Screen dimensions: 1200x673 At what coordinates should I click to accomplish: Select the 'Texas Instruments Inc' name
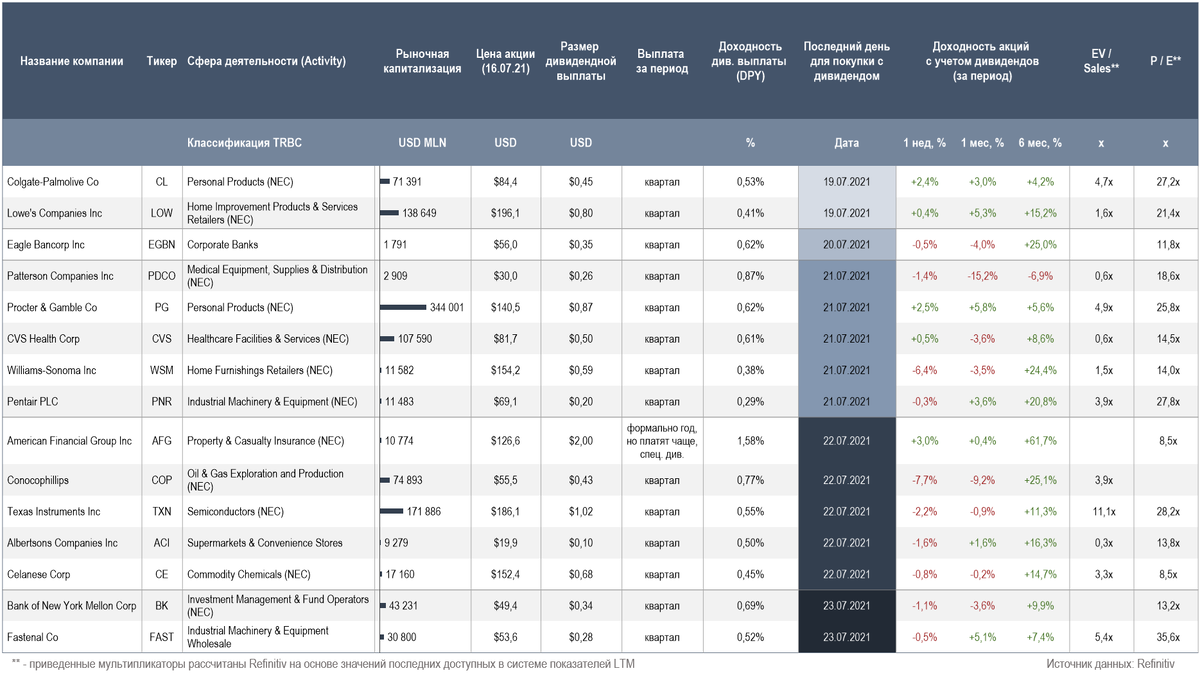[x=53, y=512]
